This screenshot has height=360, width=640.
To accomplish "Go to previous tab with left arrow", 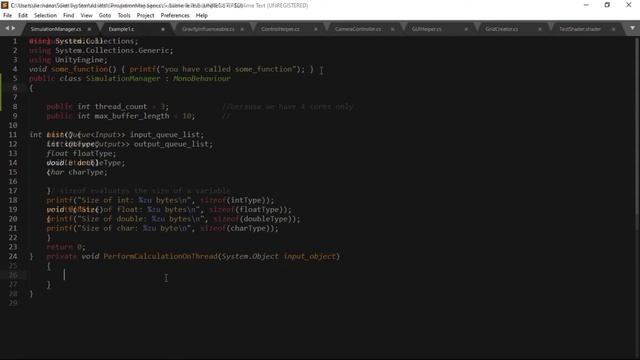I will pyautogui.click(x=7, y=28).
